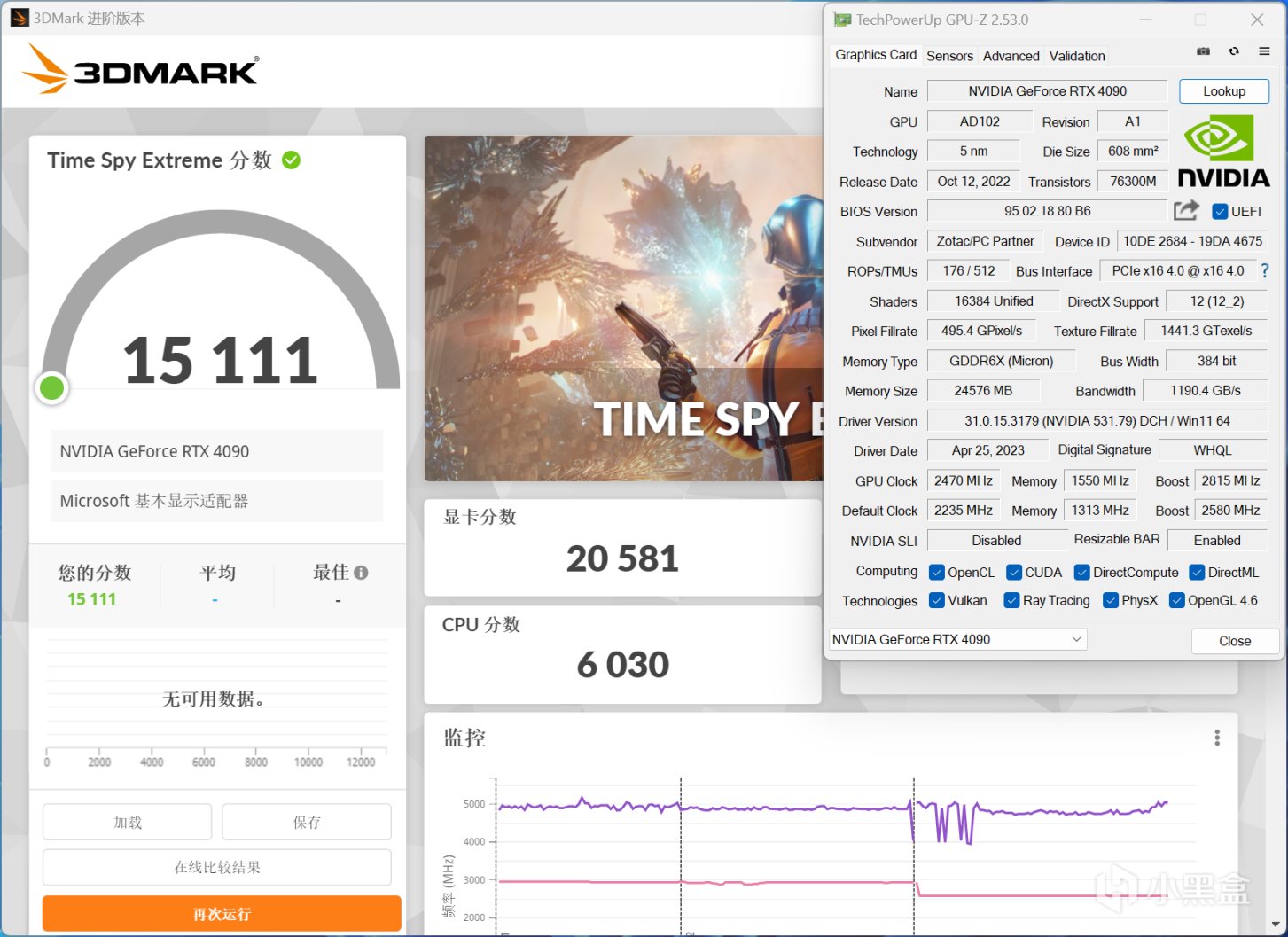The height and width of the screenshot is (937, 1288).
Task: Click the 3DMARK logo in header
Action: [141, 69]
